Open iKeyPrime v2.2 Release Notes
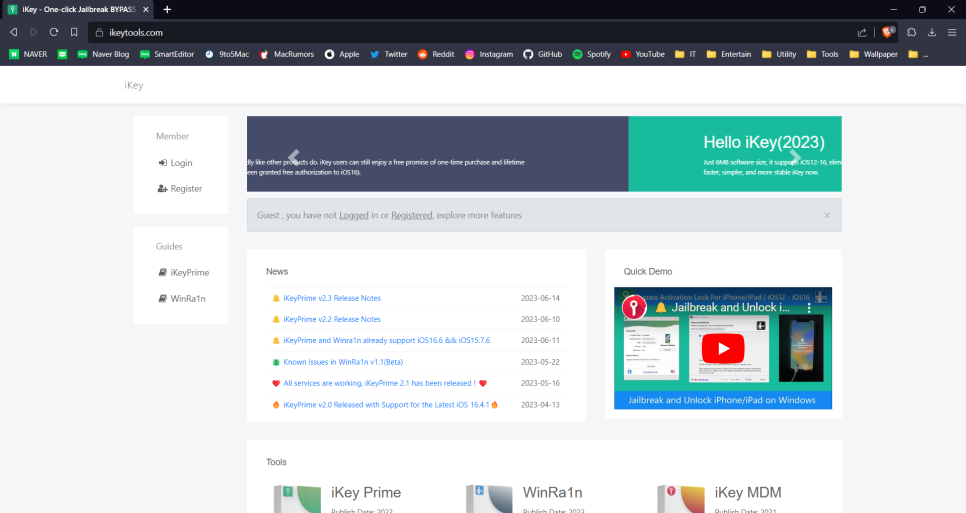Screen dimensions: 966x513 (x=332, y=319)
